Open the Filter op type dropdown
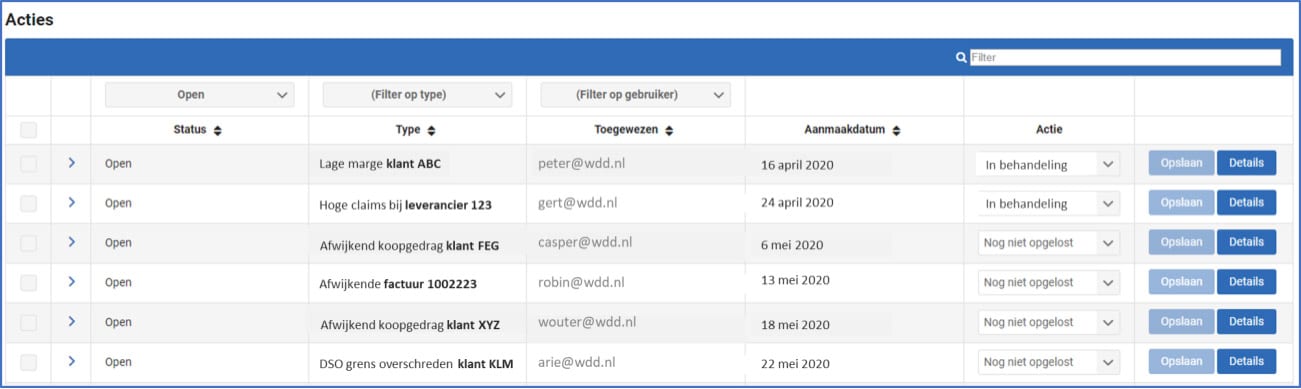 tap(417, 95)
